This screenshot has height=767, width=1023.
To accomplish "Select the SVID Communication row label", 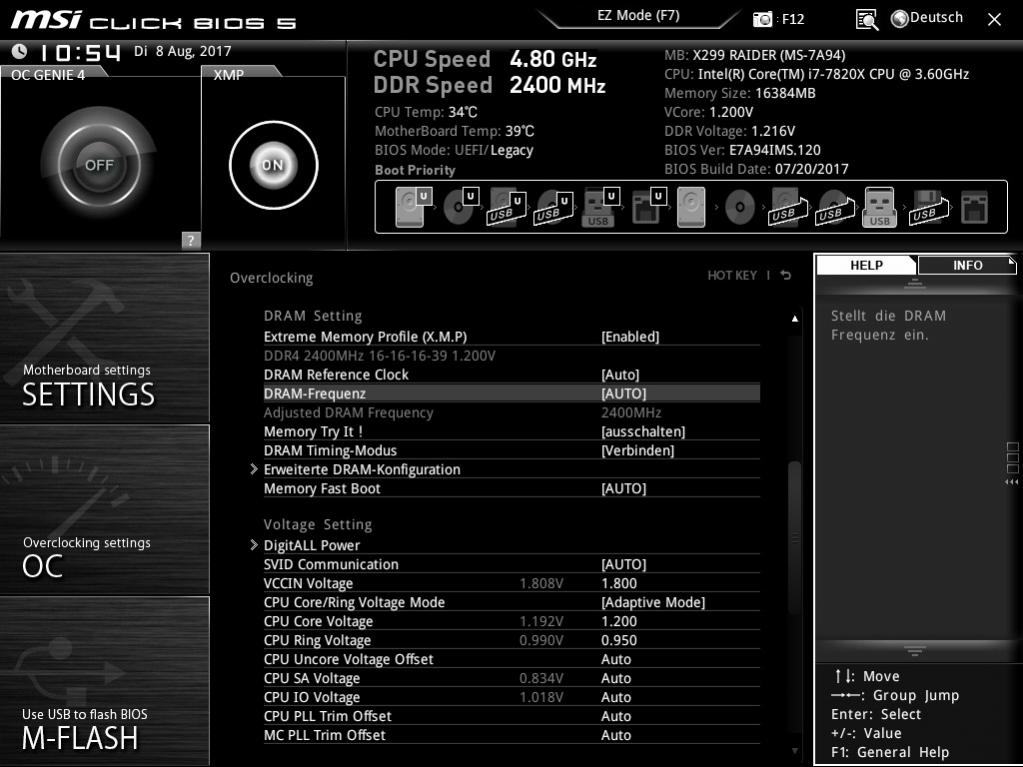I will [x=331, y=564].
